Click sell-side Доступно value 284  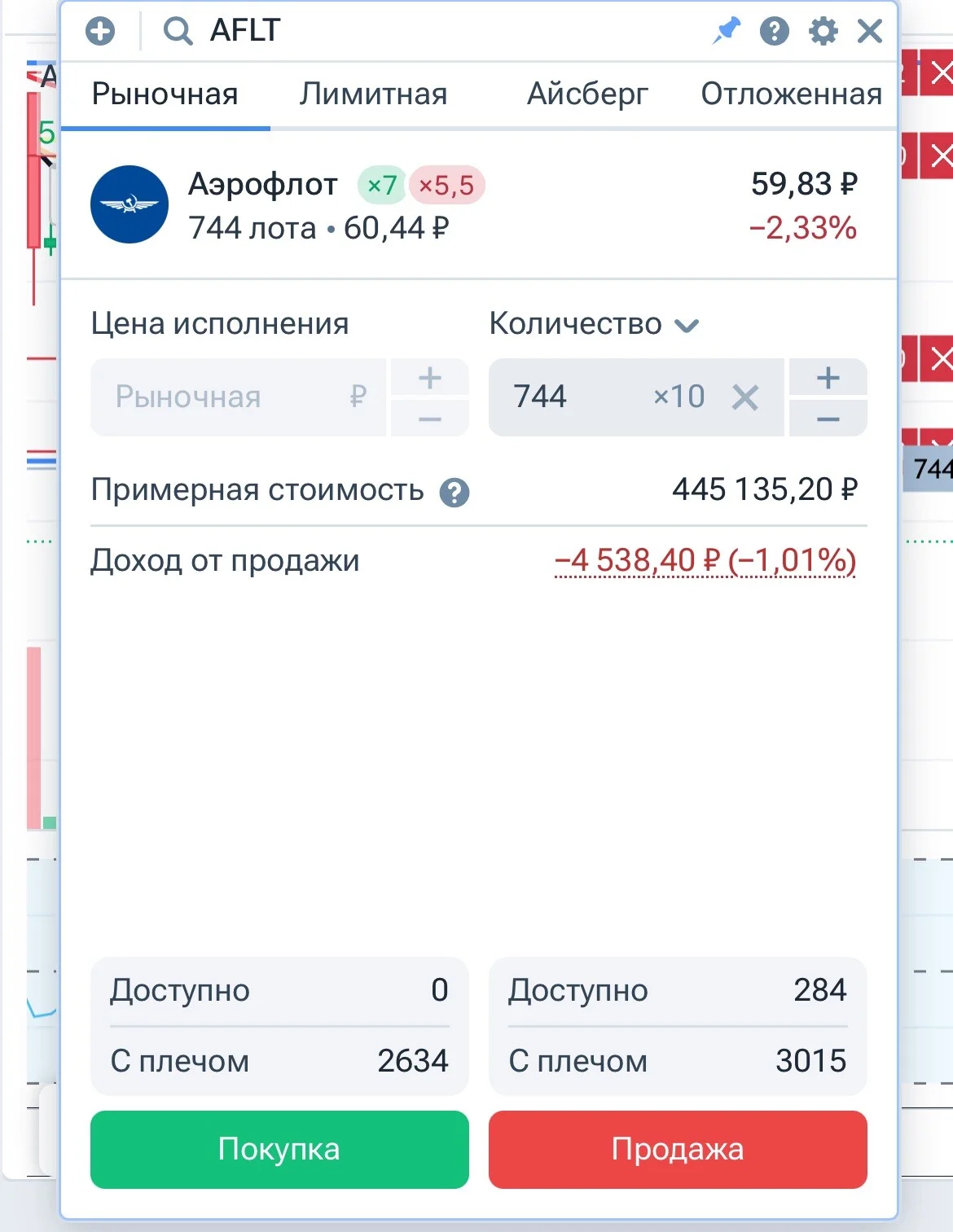[820, 990]
